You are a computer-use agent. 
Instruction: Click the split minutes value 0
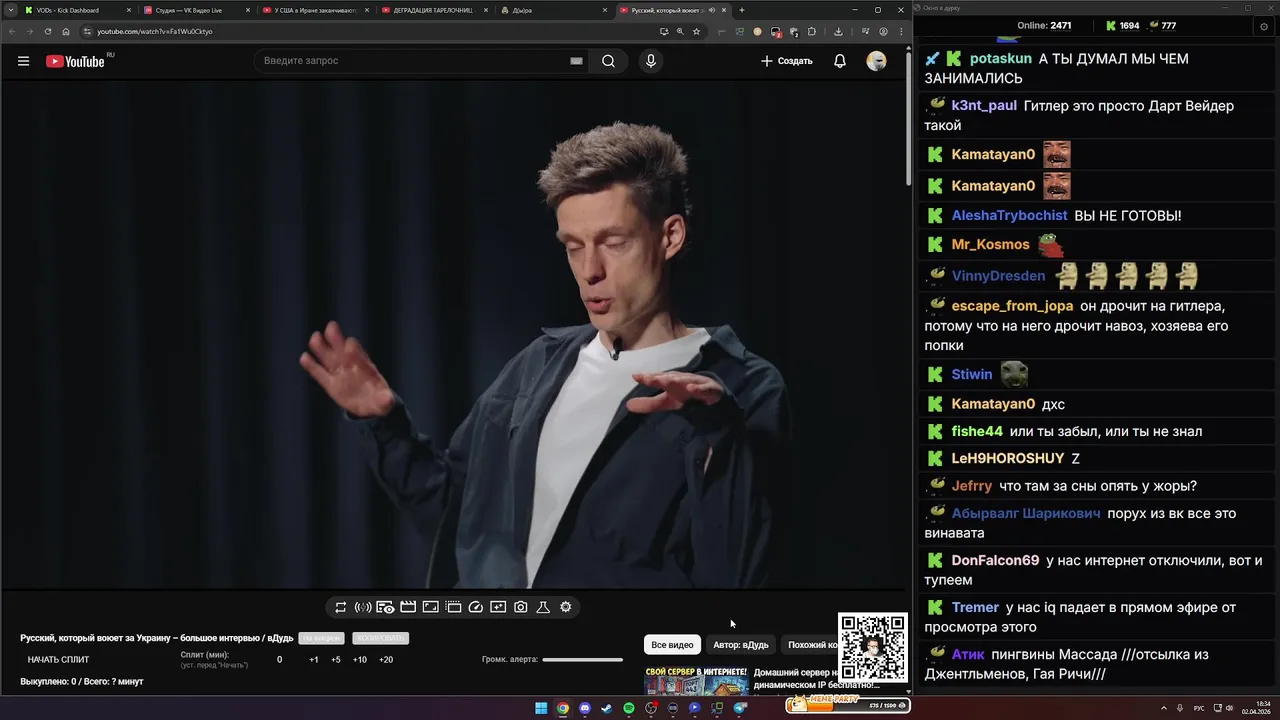coord(279,660)
